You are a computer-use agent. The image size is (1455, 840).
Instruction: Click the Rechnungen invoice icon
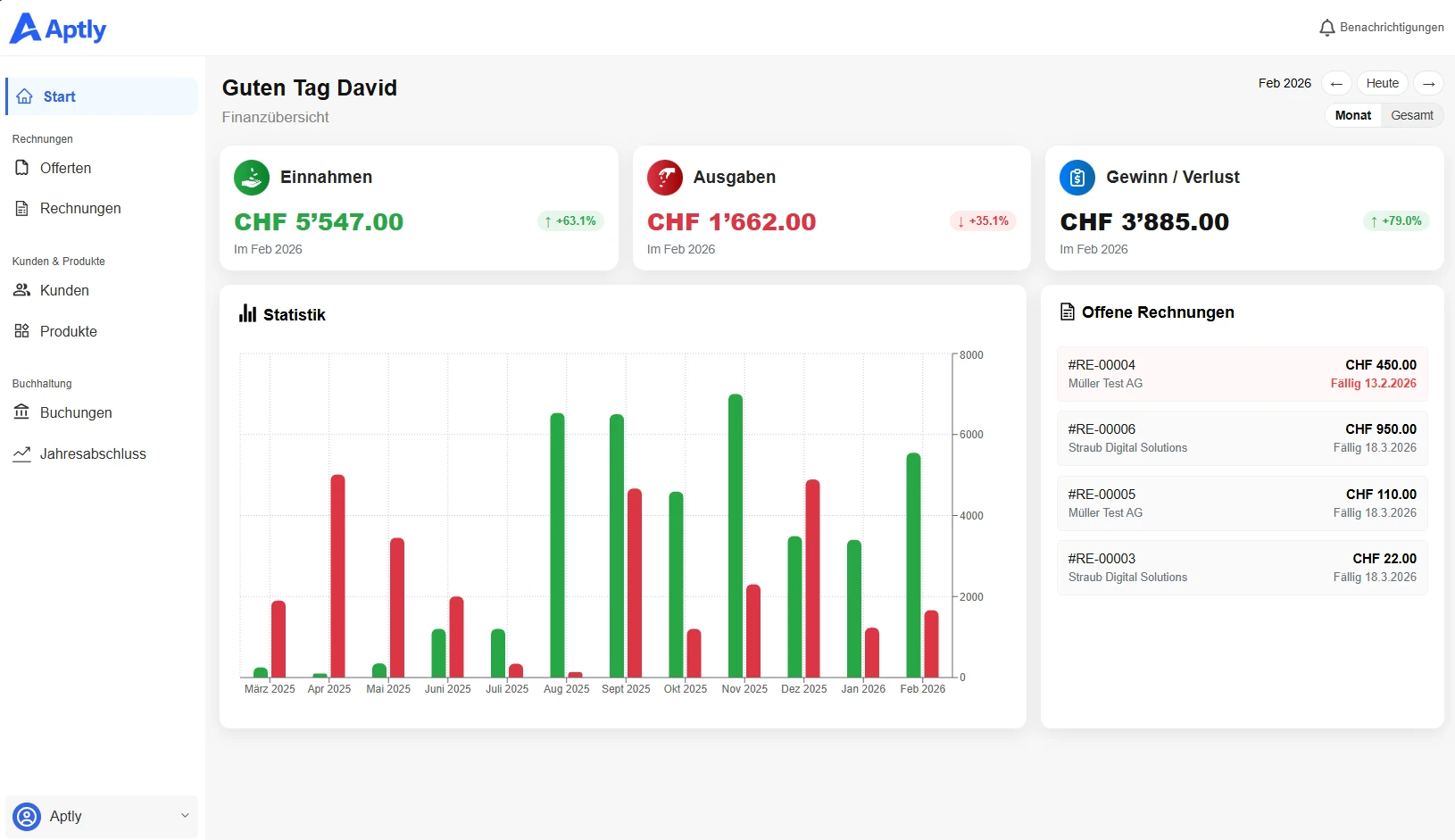[x=22, y=208]
